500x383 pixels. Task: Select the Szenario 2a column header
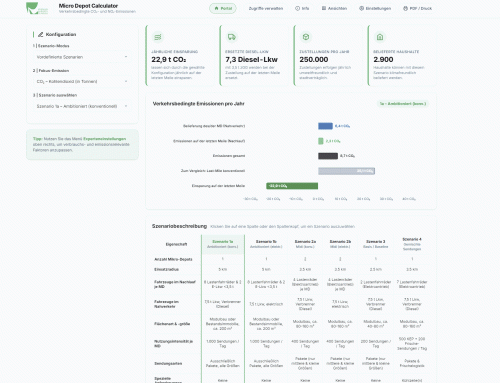click(305, 244)
